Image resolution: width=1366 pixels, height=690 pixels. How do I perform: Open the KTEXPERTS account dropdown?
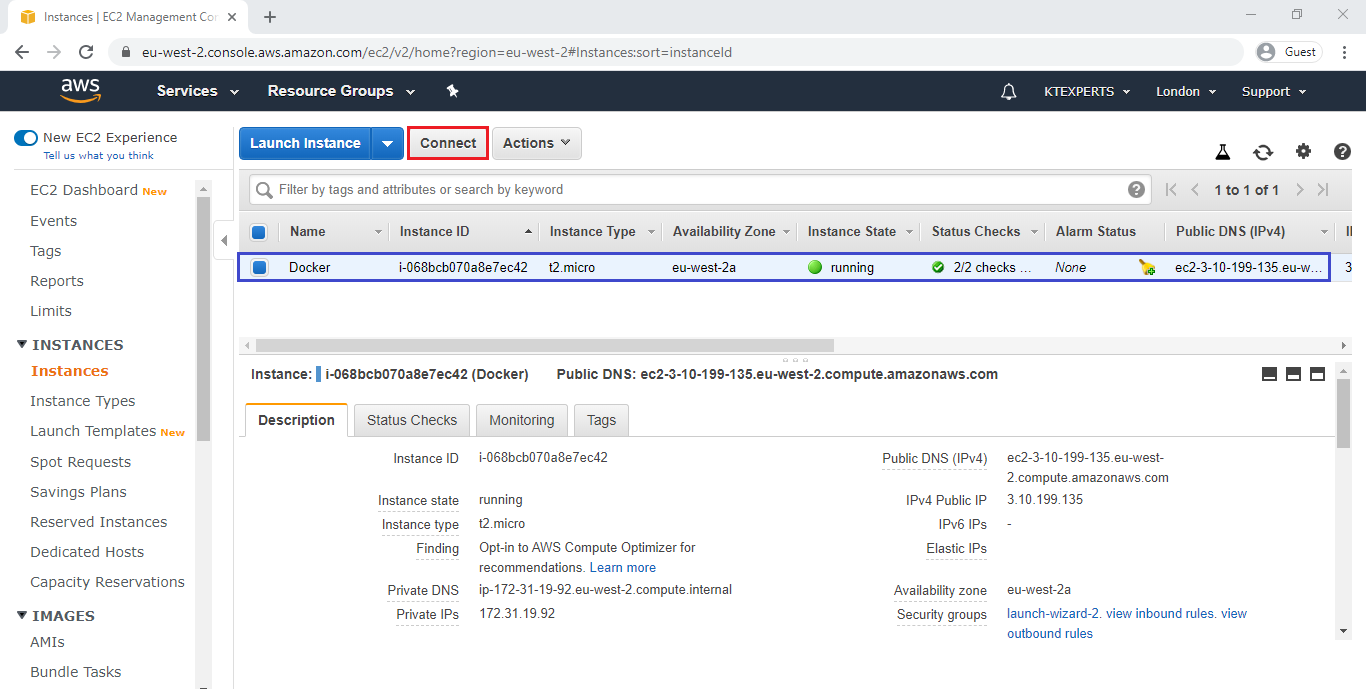1087,91
